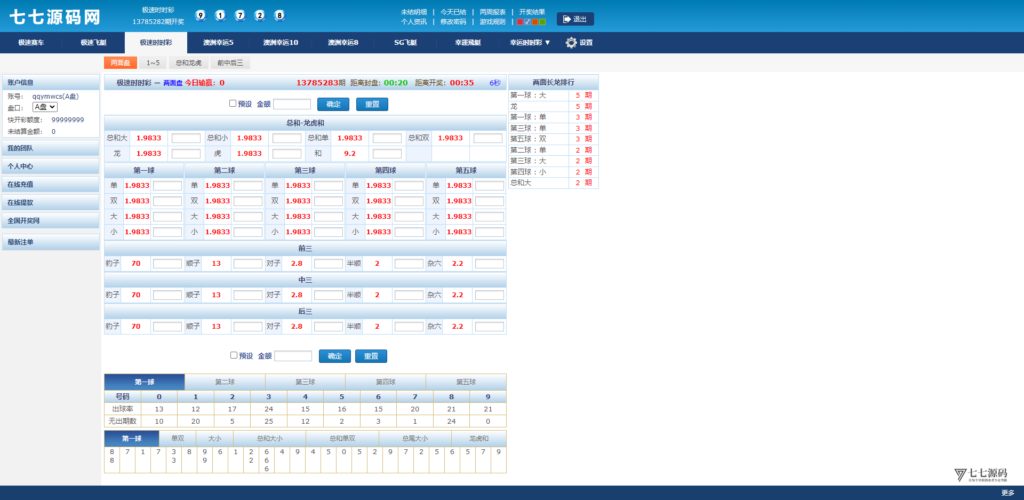
Task: Select the green skin color square
Action: (542, 21)
